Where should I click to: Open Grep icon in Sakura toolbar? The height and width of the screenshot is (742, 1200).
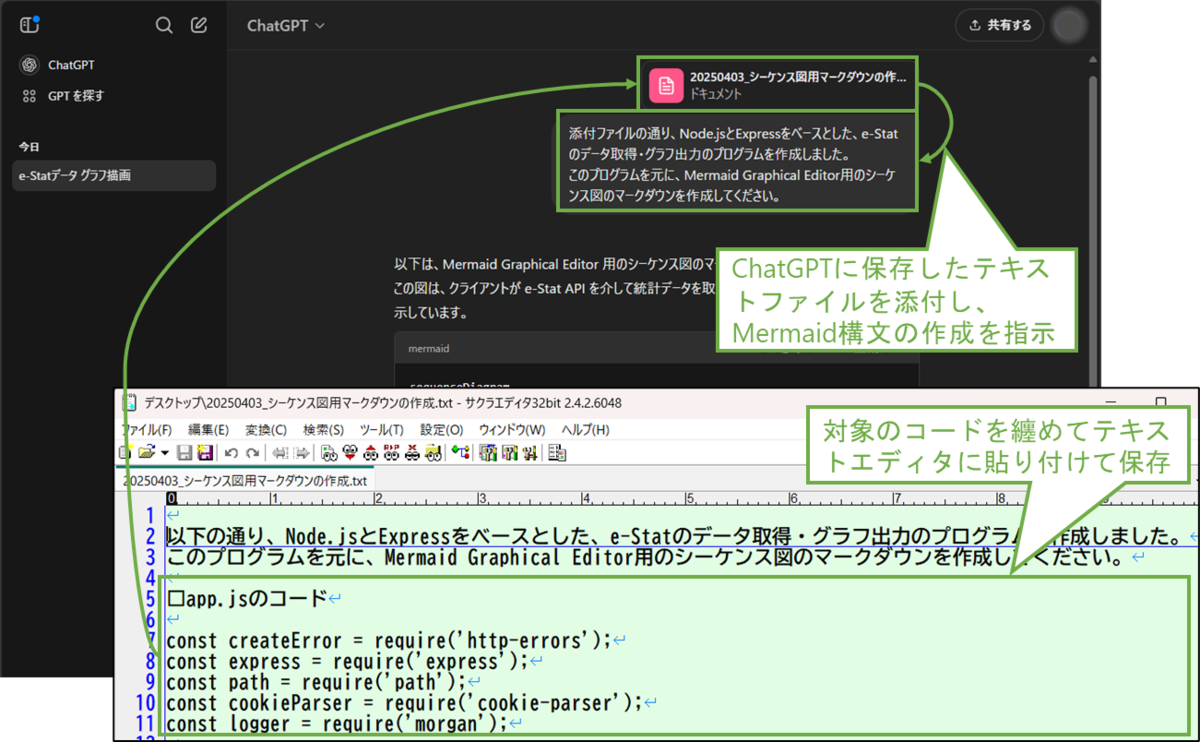432,453
